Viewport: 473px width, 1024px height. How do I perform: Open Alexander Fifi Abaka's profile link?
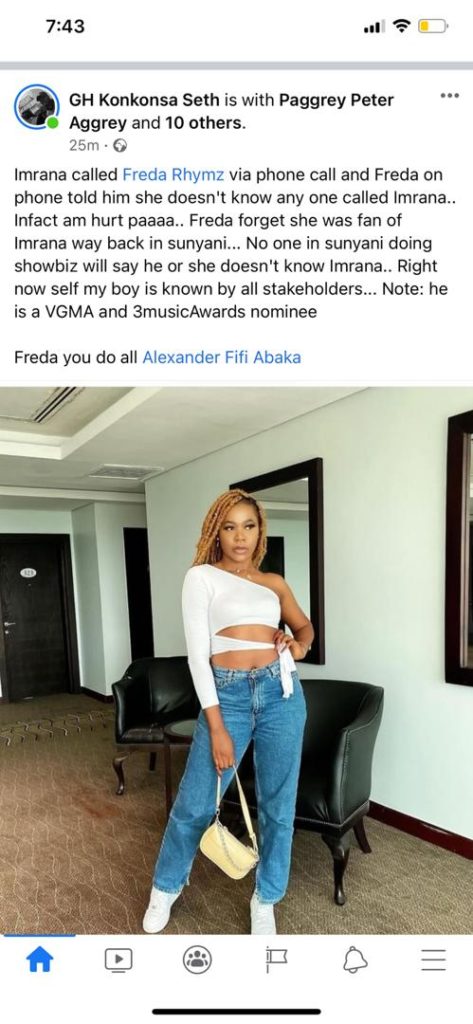[x=221, y=357]
